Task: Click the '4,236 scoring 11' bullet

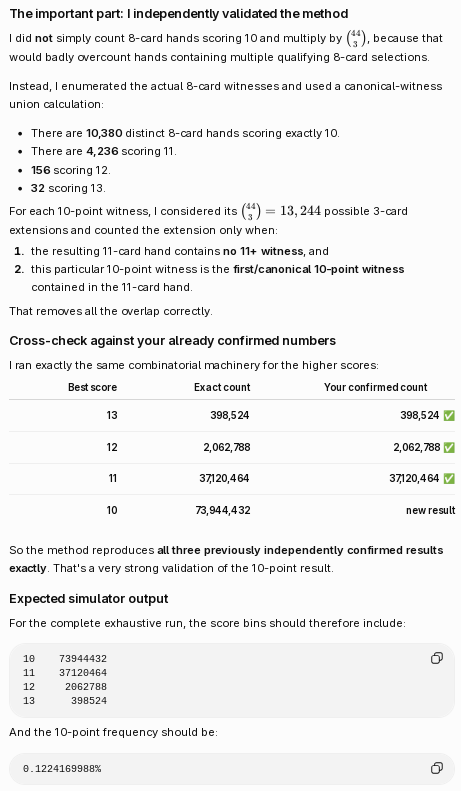Action: point(103,151)
